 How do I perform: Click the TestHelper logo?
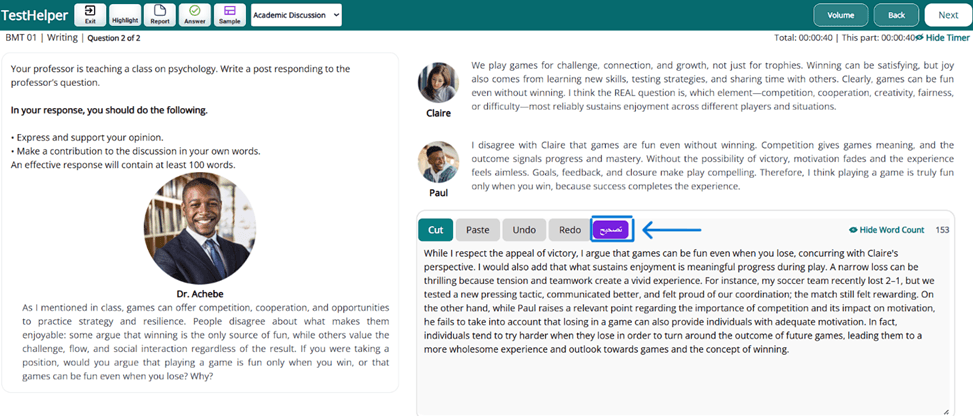35,15
